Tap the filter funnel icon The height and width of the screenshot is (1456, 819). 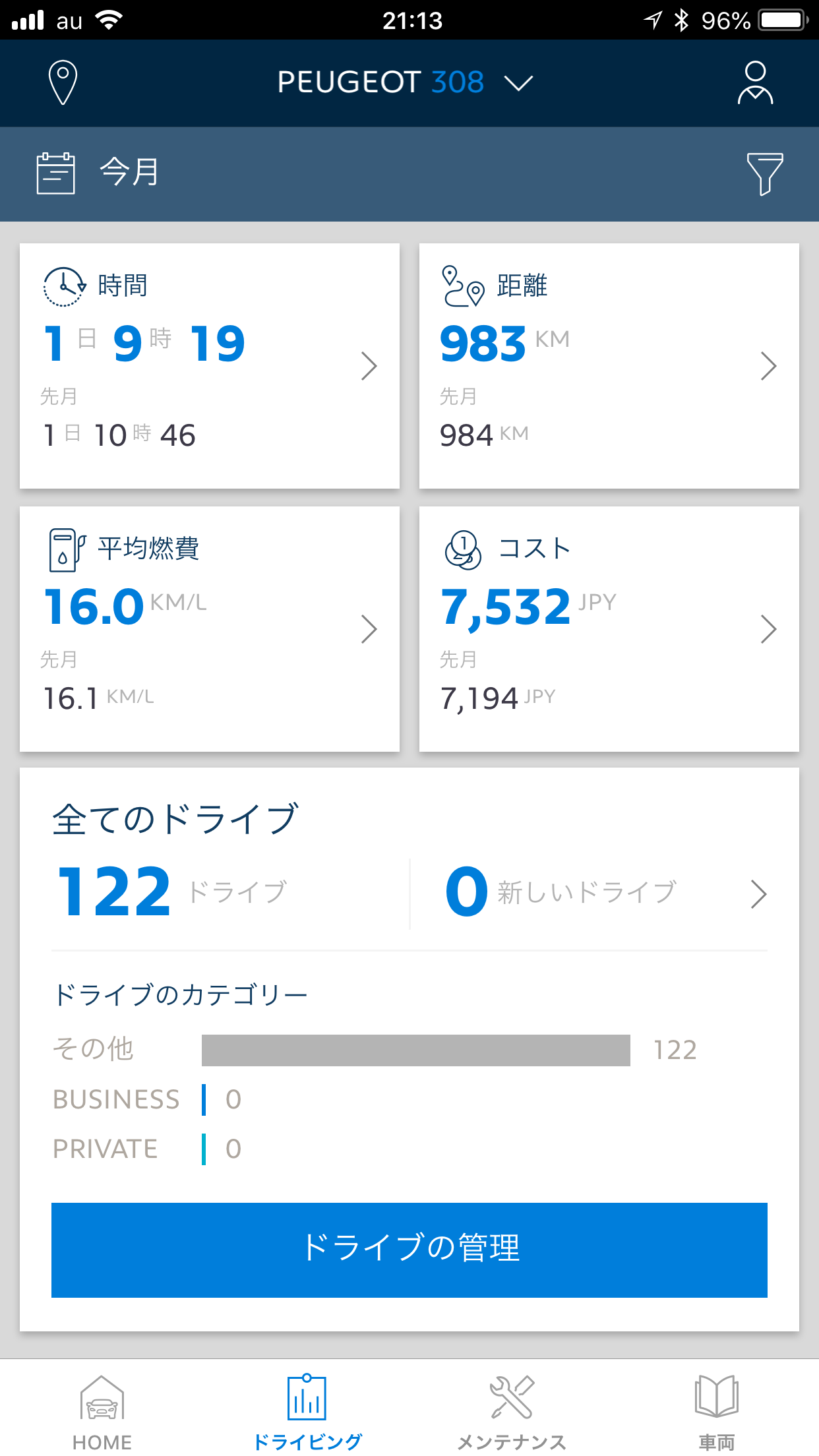coord(765,174)
